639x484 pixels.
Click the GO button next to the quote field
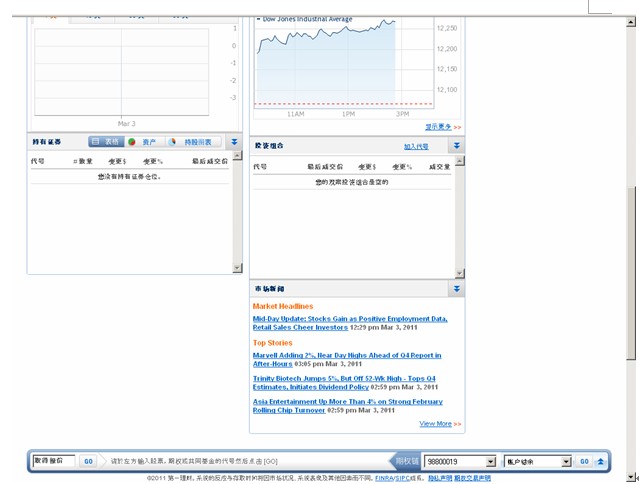[88, 461]
